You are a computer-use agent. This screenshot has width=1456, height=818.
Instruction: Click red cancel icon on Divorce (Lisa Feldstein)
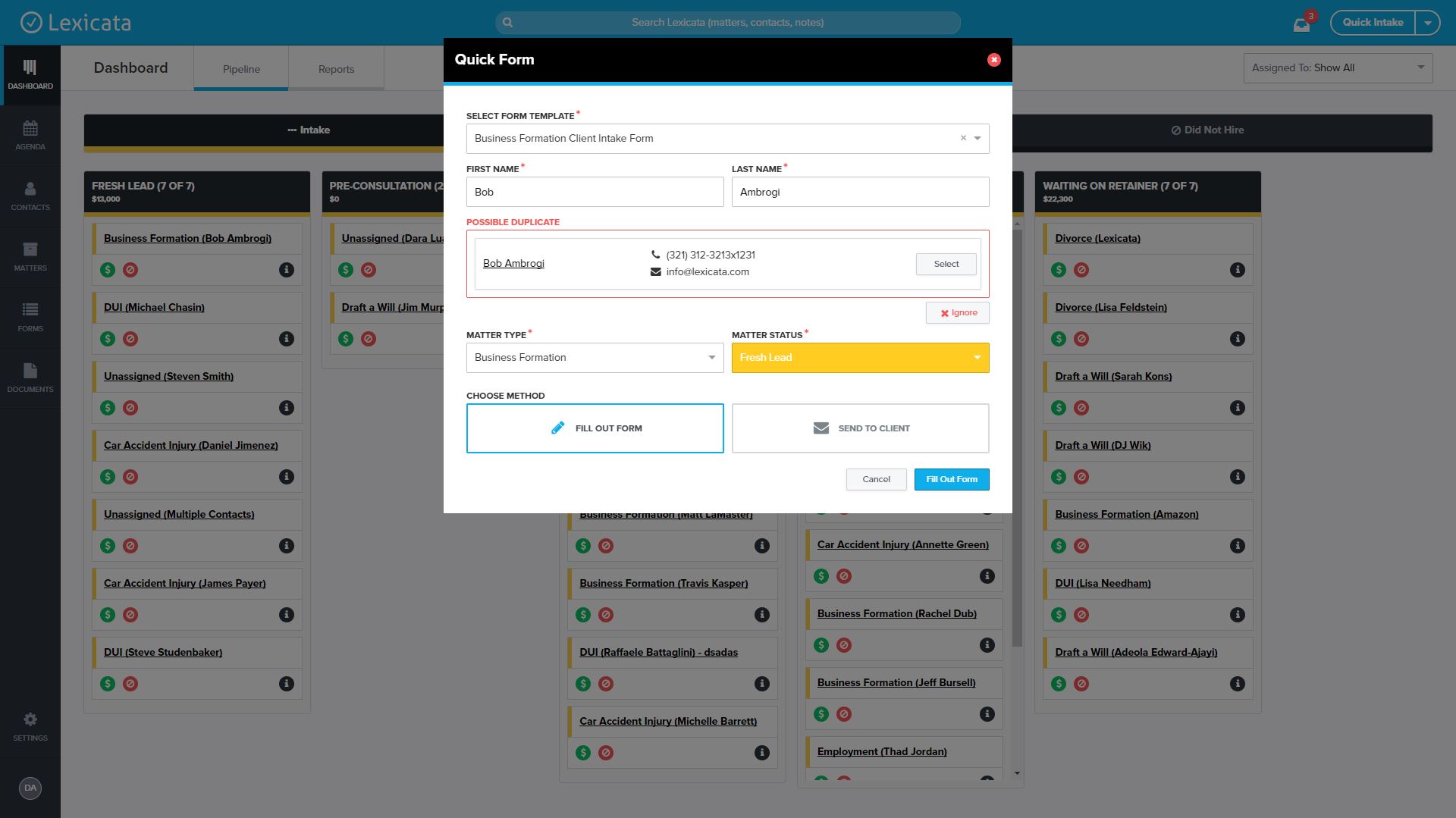[1081, 339]
